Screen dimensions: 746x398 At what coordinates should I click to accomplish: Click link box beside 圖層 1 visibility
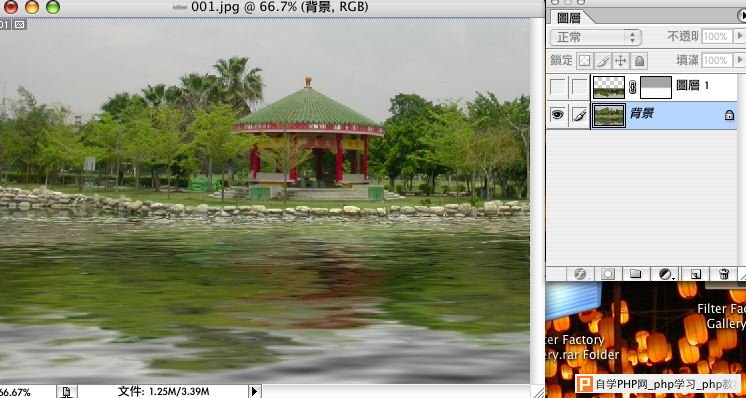pyautogui.click(x=579, y=87)
